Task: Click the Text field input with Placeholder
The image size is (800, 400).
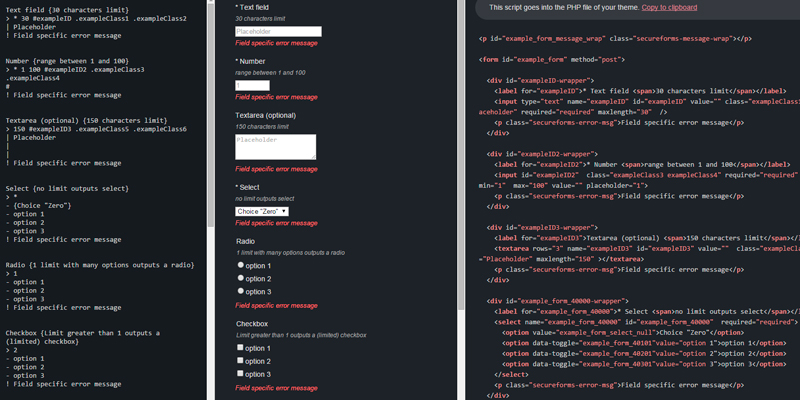Action: pyautogui.click(x=278, y=32)
